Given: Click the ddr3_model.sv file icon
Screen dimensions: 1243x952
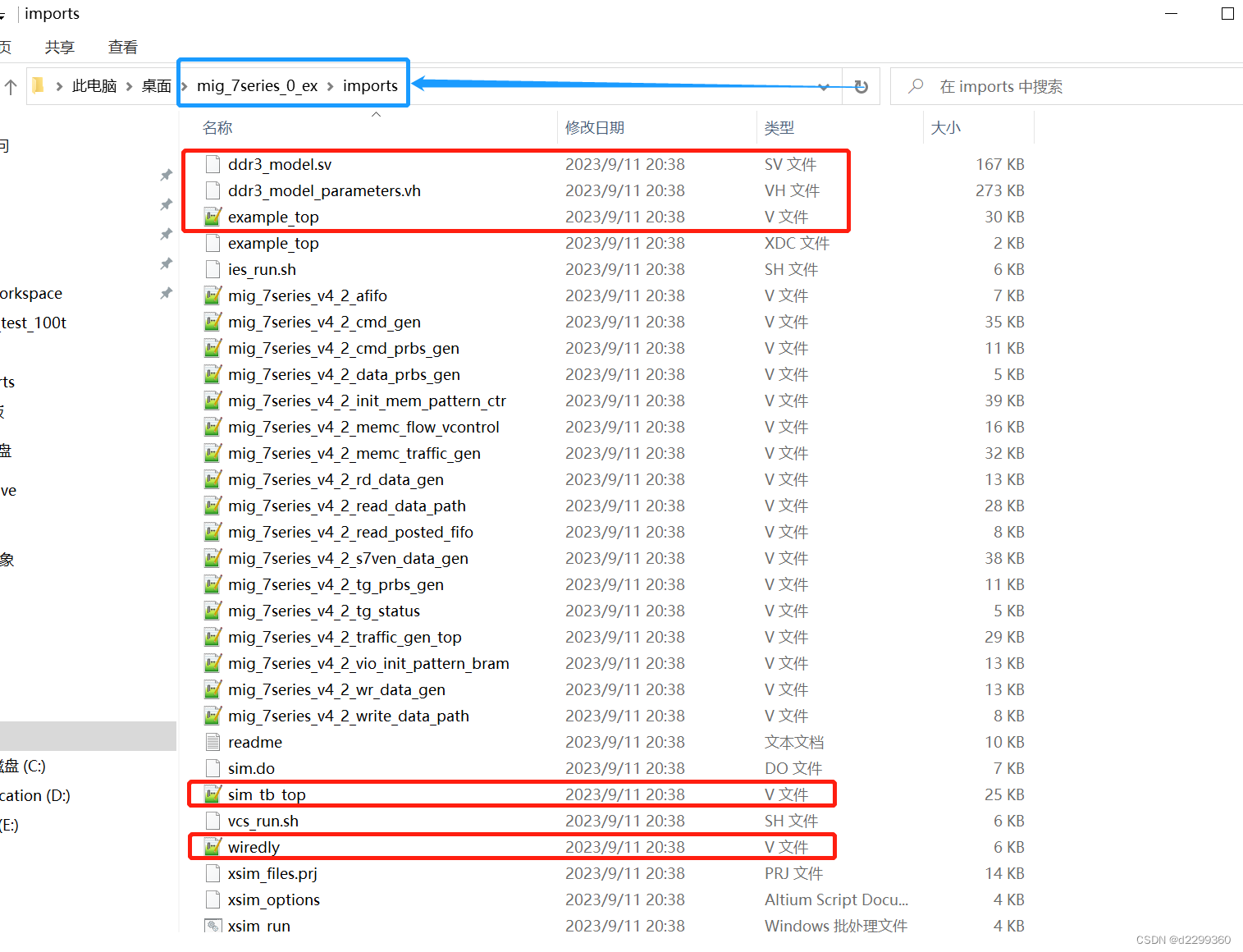Looking at the screenshot, I should coord(212,164).
